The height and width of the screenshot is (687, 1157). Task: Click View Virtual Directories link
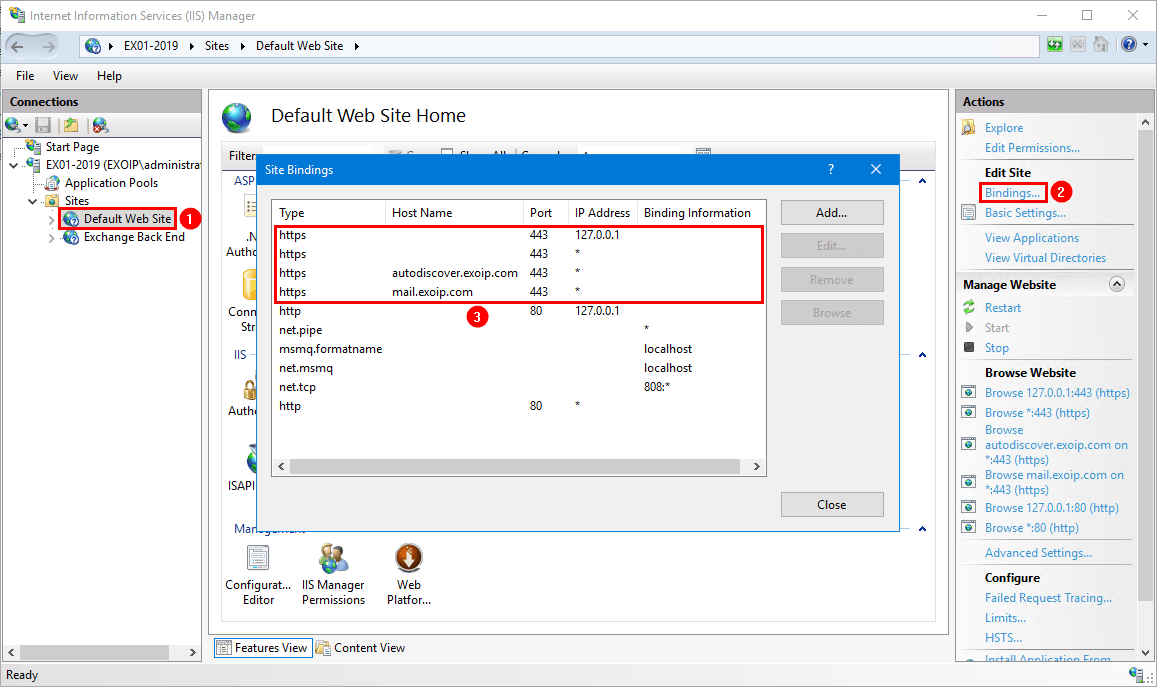tap(1046, 258)
